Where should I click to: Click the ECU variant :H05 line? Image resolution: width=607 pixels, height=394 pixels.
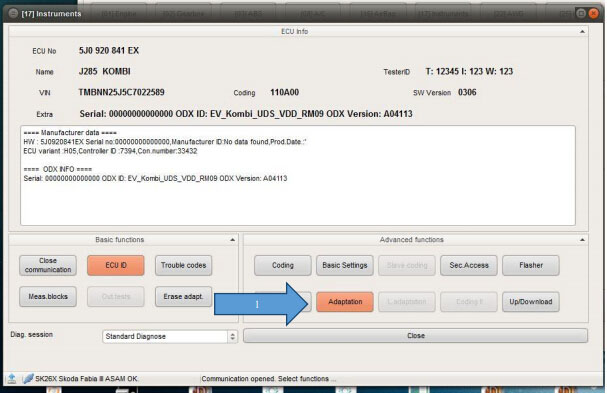click(110, 151)
